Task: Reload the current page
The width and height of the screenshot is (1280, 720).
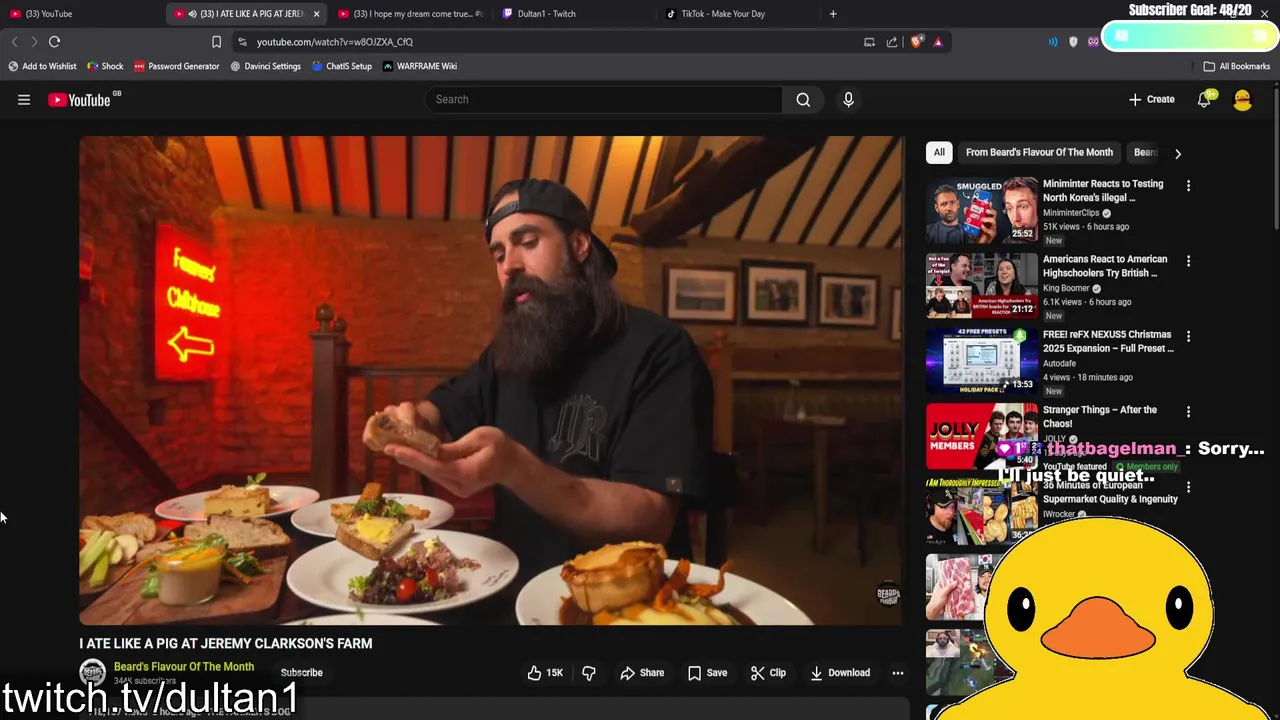Action: 55,42
